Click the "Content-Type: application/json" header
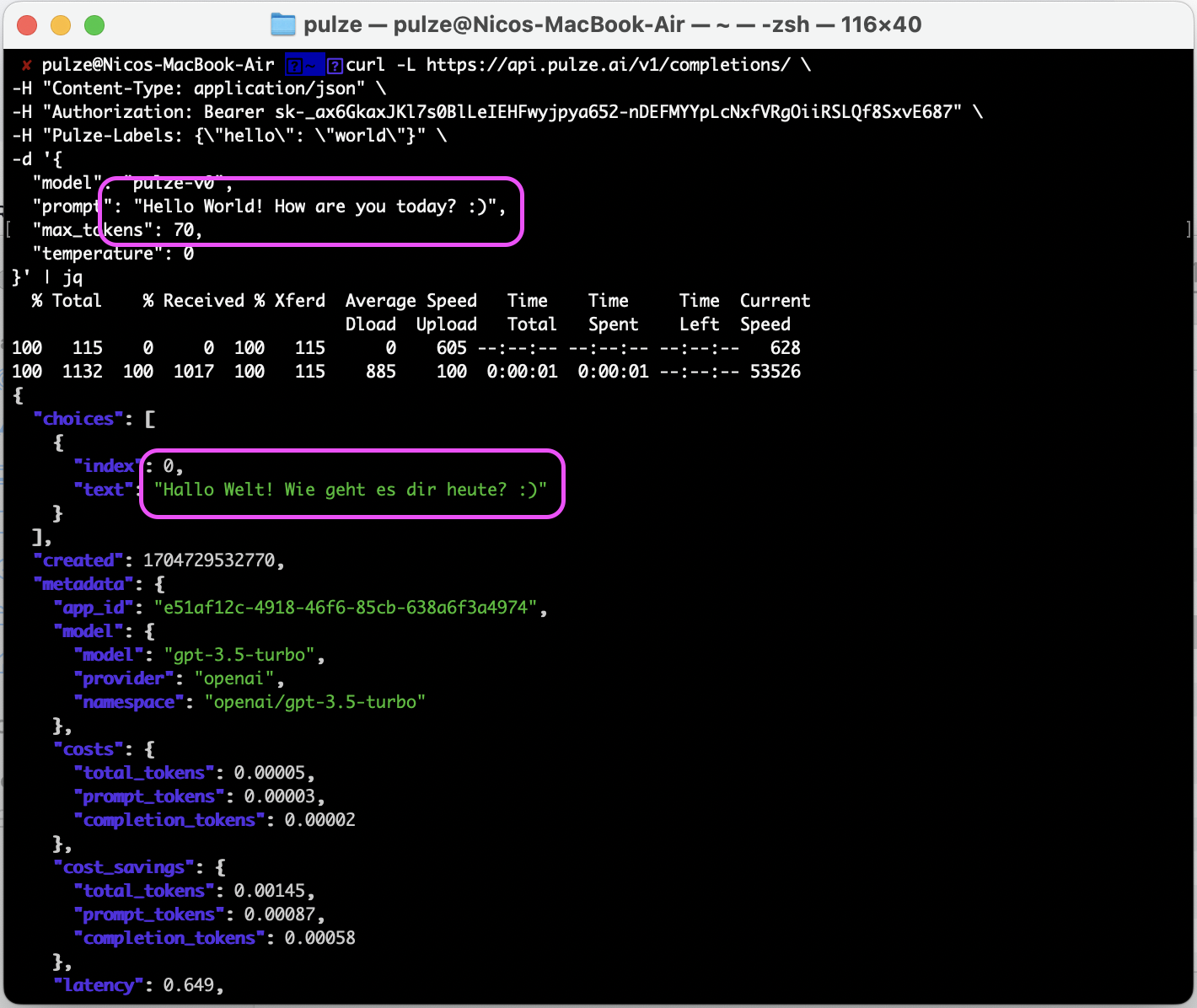1197x1008 pixels. coord(204,88)
